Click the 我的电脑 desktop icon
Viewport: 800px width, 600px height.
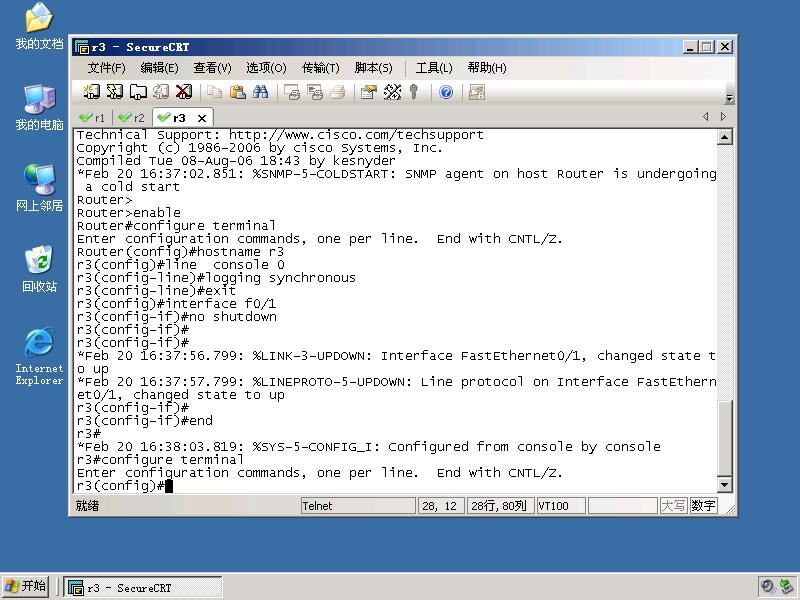39,107
